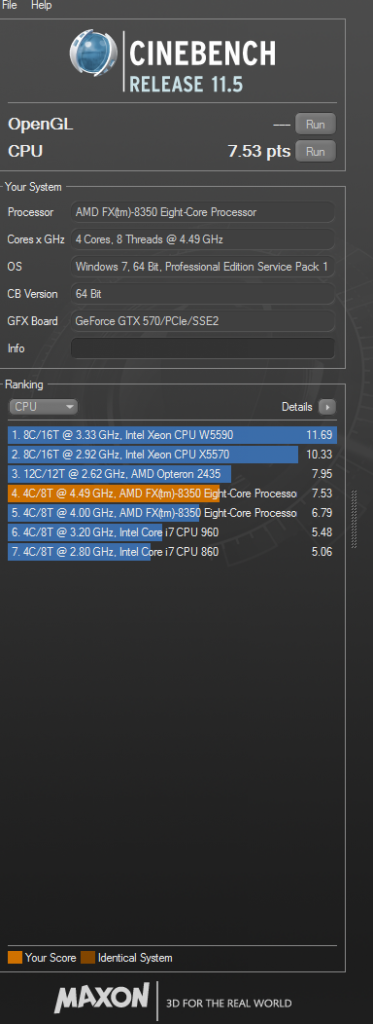Open the CPU ranking dropdown
The image size is (373, 1024).
[x=43, y=407]
